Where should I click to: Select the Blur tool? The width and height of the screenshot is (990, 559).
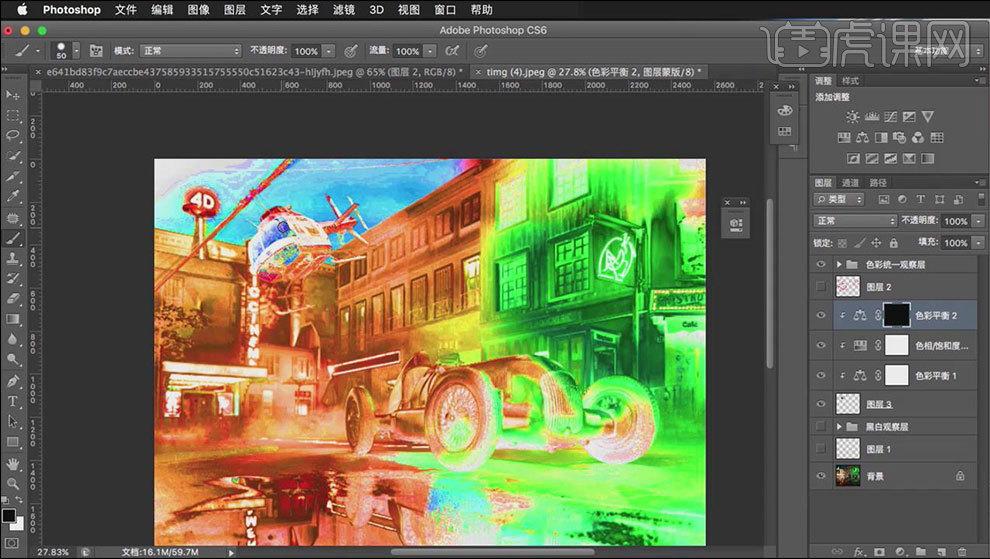coord(12,339)
